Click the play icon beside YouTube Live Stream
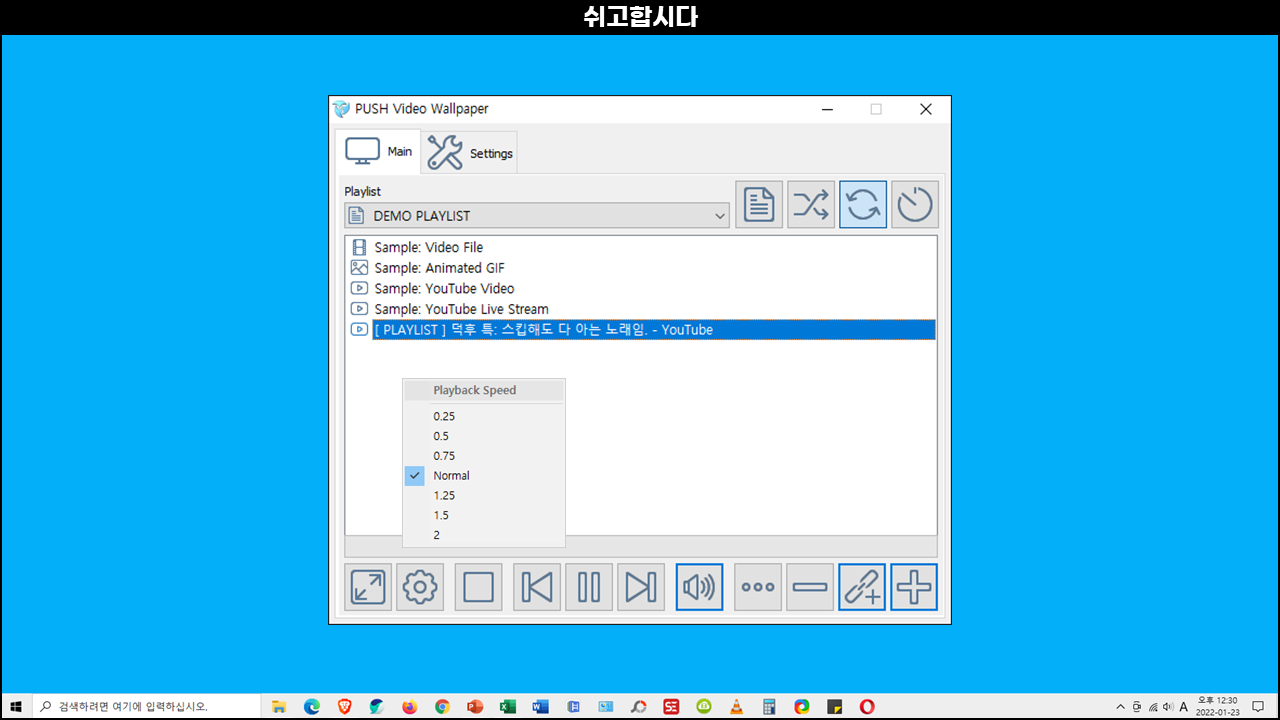Screen dimensions: 1280x720 (359, 309)
